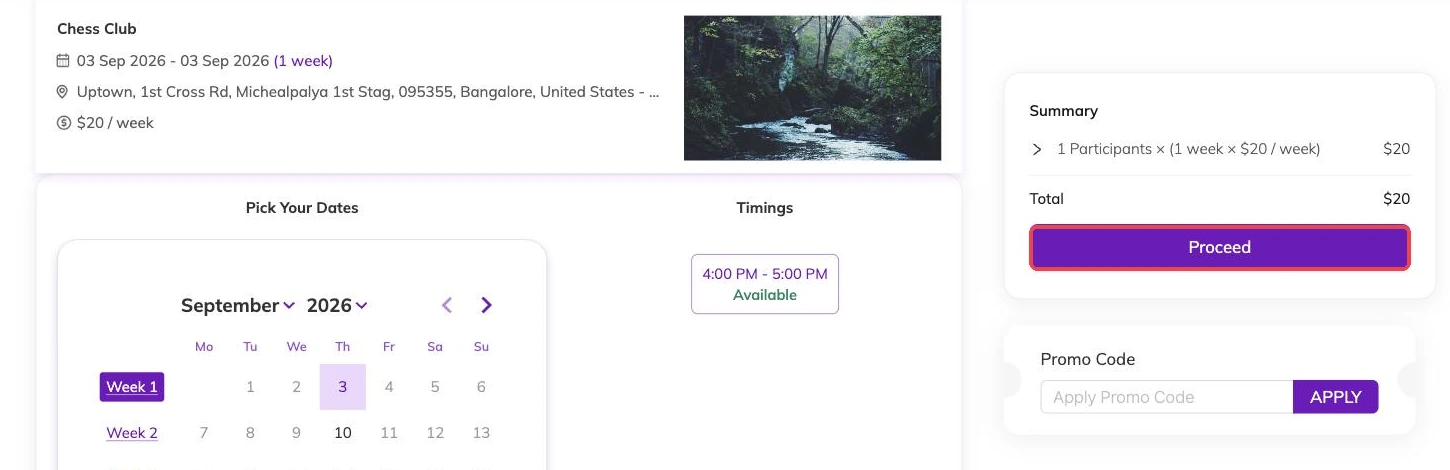Expand the participants summary line chevron
1450x470 pixels.
pyautogui.click(x=1037, y=149)
